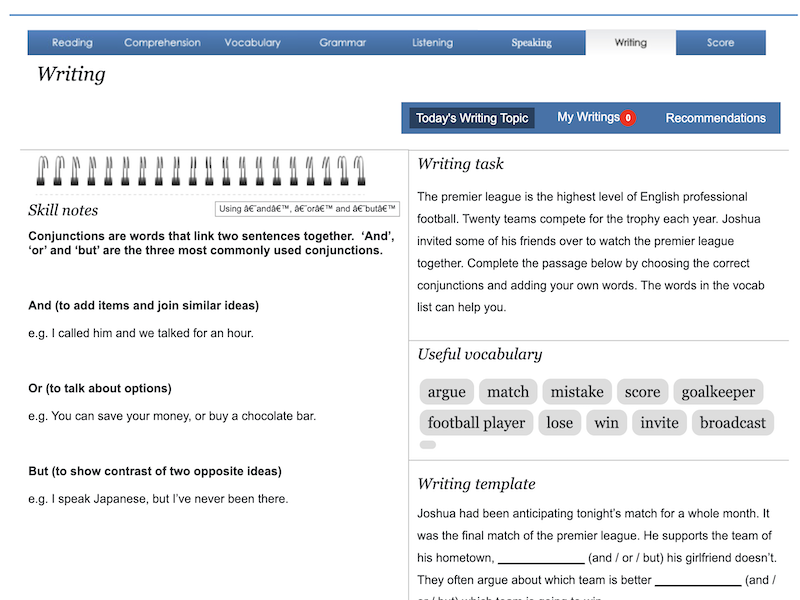Open the Score tab
The image size is (800, 600).
coord(720,43)
